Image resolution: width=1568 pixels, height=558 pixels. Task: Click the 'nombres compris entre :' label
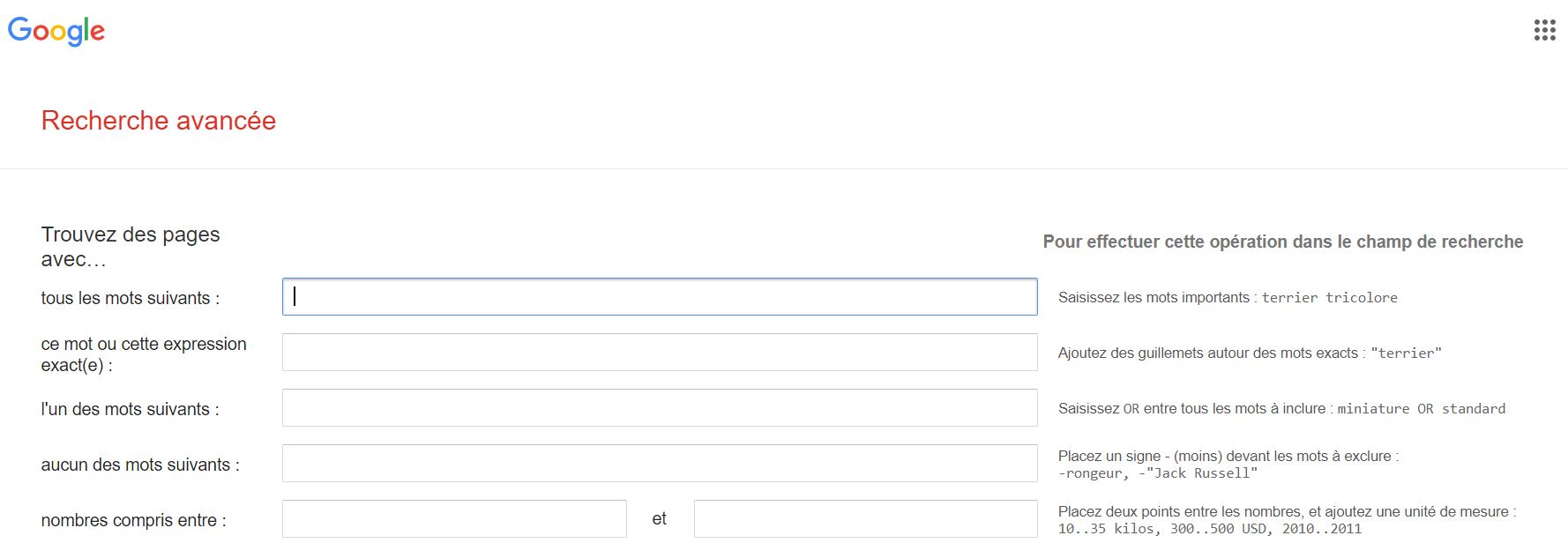point(133,520)
